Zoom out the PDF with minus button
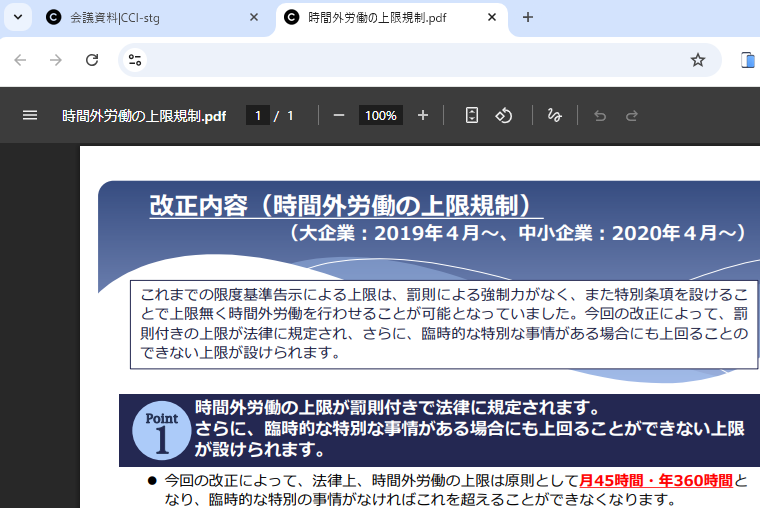The height and width of the screenshot is (508, 760). pyautogui.click(x=339, y=115)
